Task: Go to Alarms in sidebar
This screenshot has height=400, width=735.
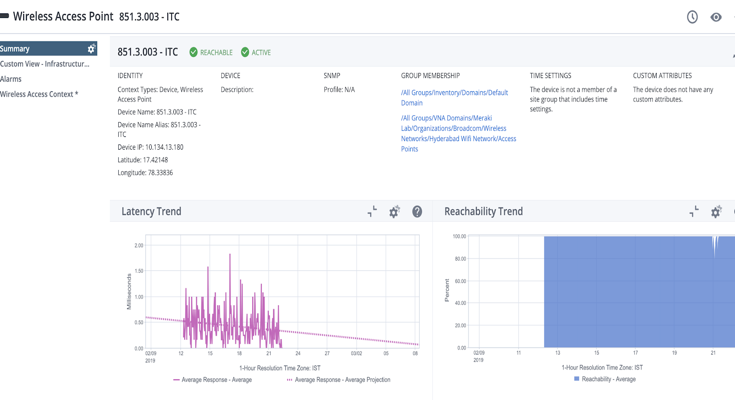Action: [11, 79]
